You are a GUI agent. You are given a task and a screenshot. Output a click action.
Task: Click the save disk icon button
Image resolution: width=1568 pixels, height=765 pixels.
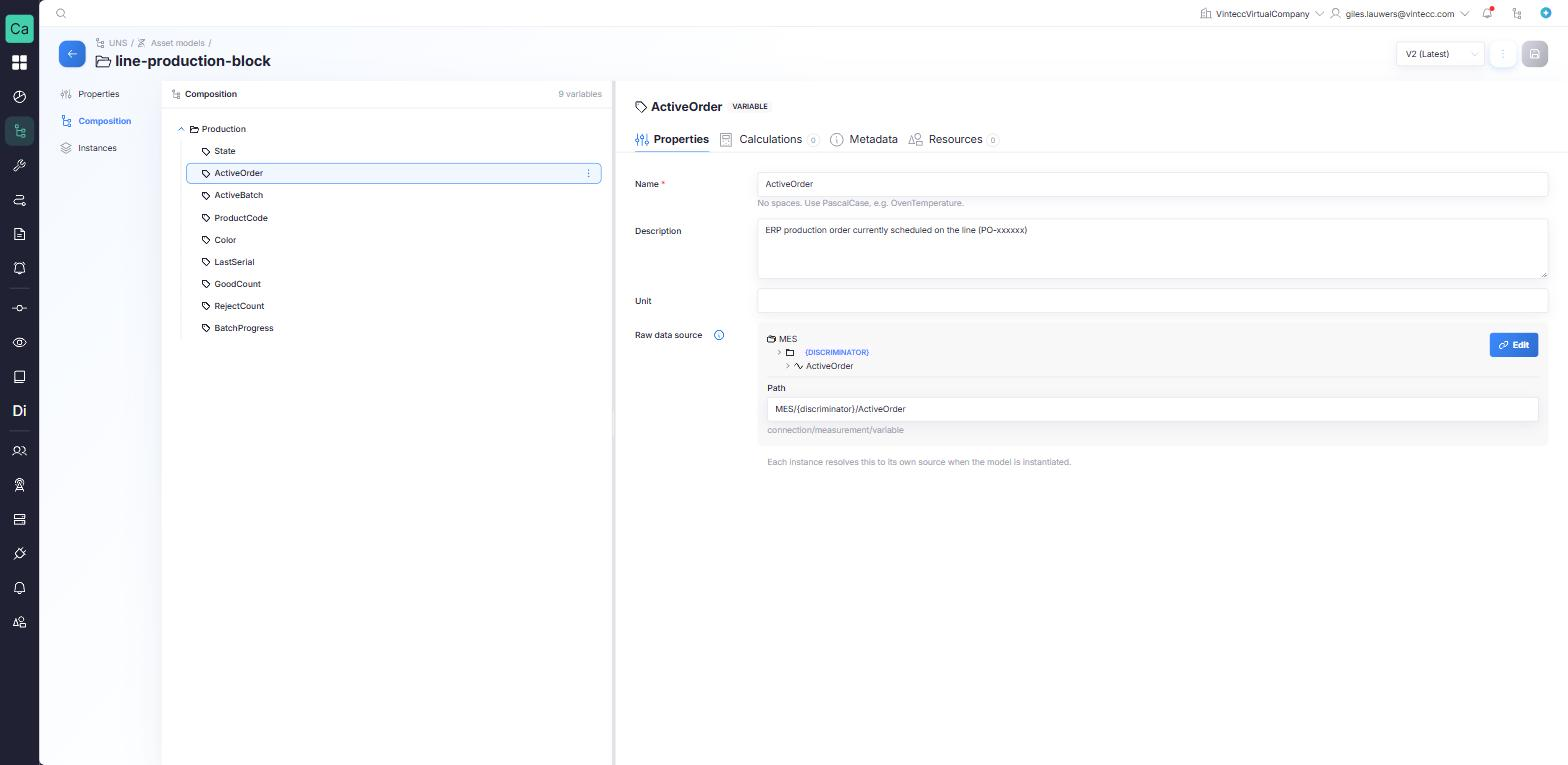point(1534,54)
